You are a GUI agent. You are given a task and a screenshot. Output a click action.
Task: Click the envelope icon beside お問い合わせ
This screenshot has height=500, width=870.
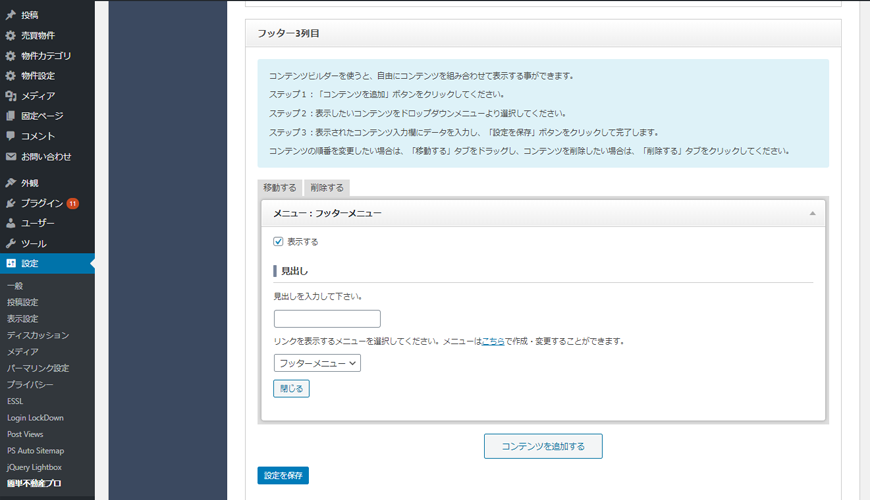(11, 157)
